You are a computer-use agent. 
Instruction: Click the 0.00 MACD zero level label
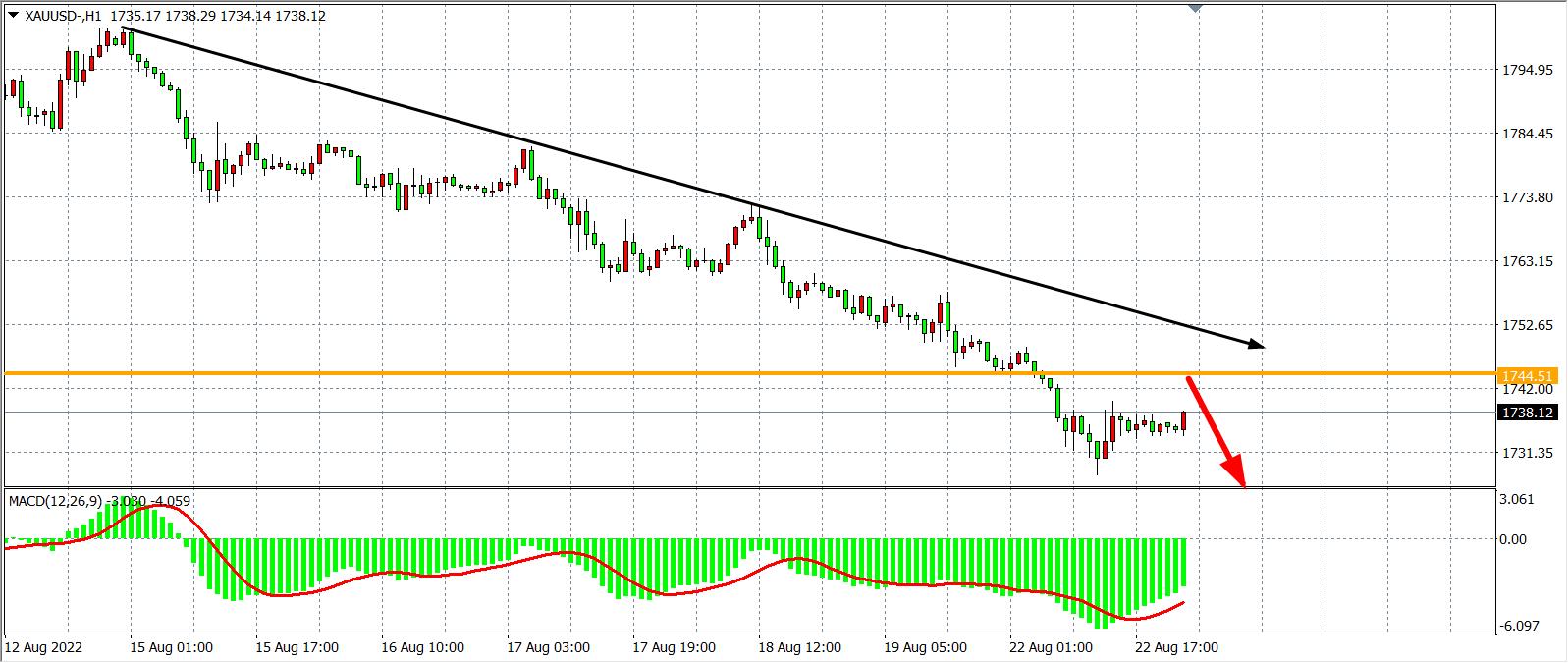(x=1518, y=539)
